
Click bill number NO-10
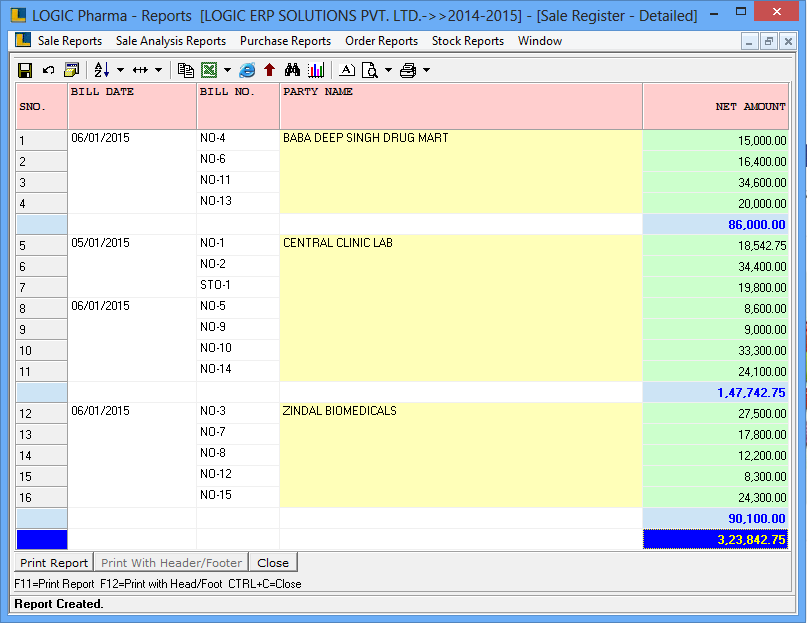pyautogui.click(x=216, y=348)
